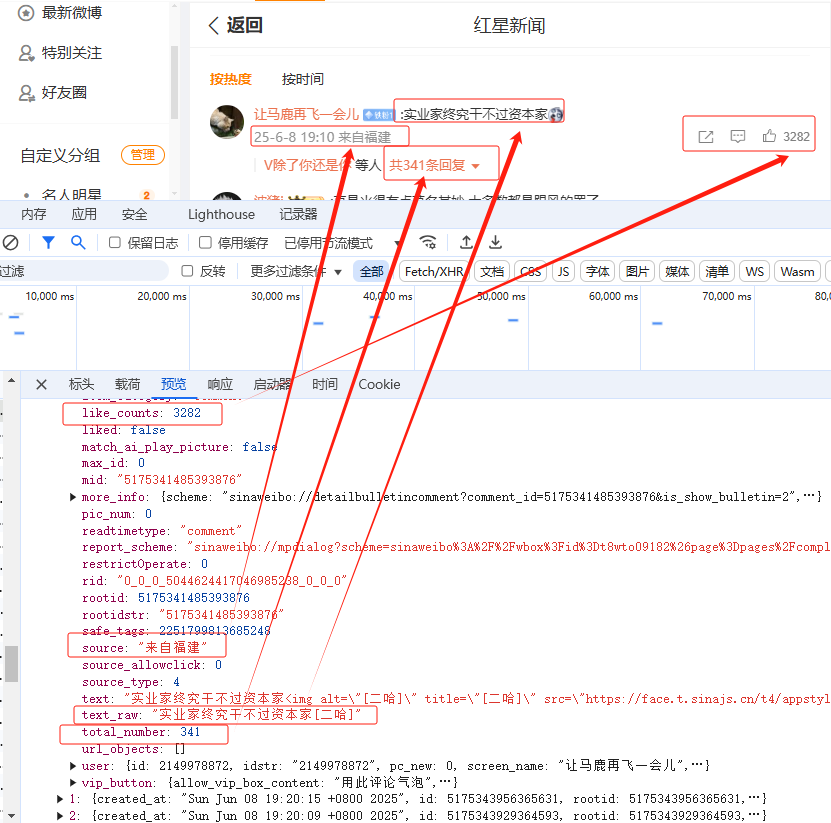Click the like_counts: 3282 property
The image size is (831, 823).
142,413
